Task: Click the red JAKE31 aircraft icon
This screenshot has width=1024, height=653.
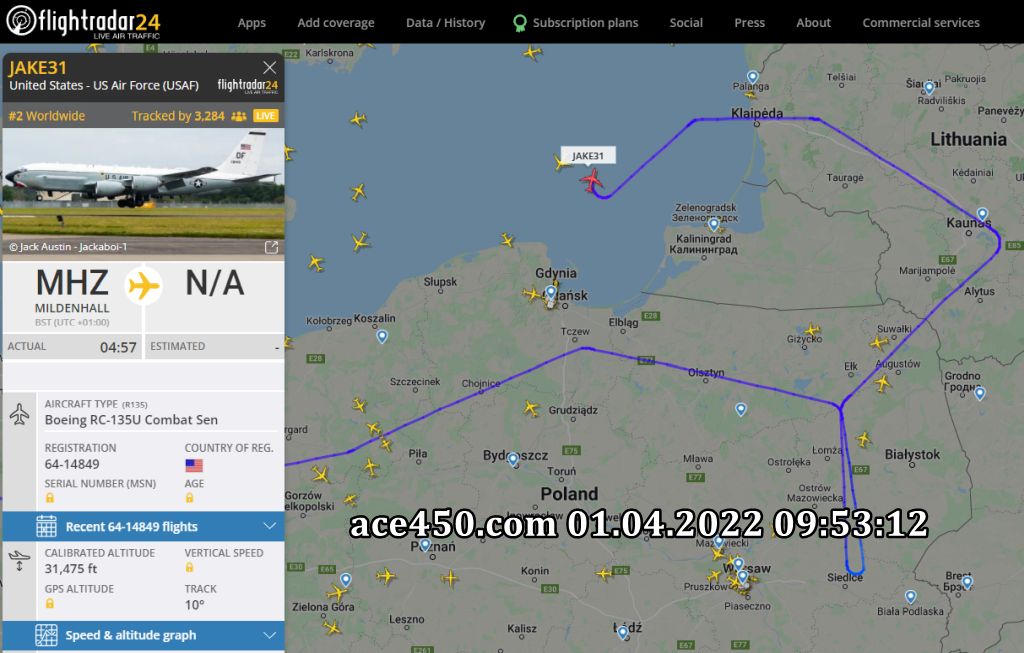Action: point(592,180)
